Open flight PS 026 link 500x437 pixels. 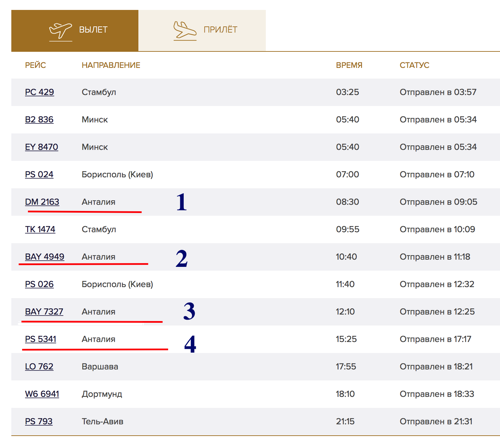point(39,284)
